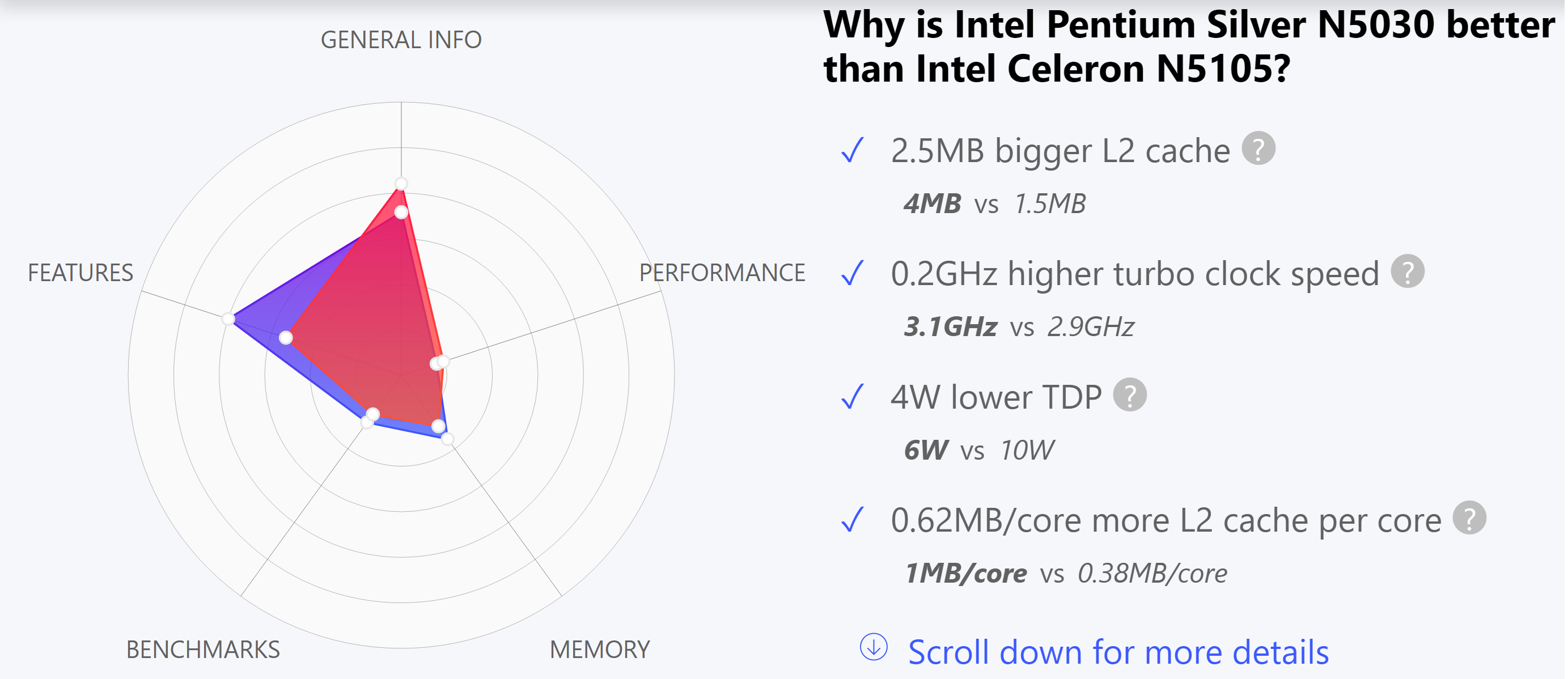1568x679 pixels.
Task: Click the FEATURES radar axis label
Action: coord(80,273)
